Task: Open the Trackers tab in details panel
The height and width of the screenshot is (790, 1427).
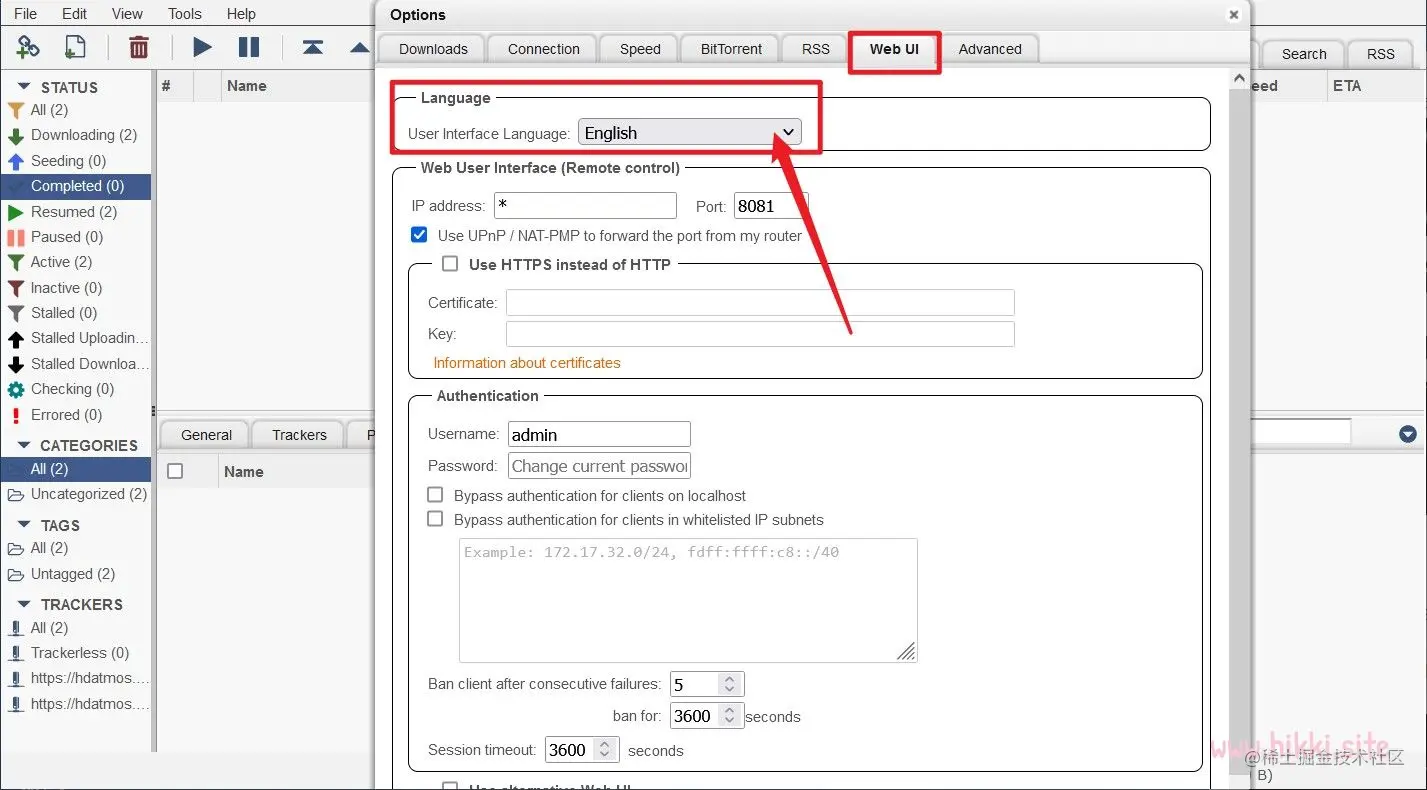Action: tap(299, 435)
